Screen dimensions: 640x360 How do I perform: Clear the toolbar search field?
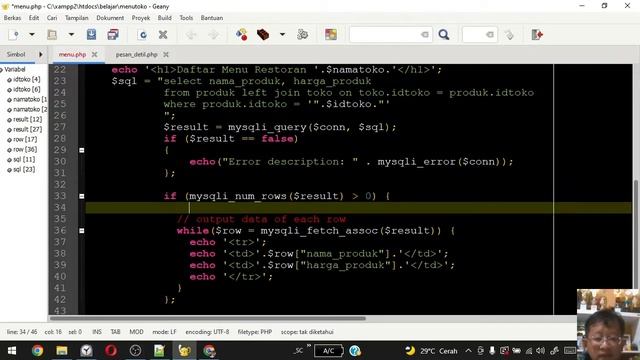pyautogui.click(x=425, y=35)
